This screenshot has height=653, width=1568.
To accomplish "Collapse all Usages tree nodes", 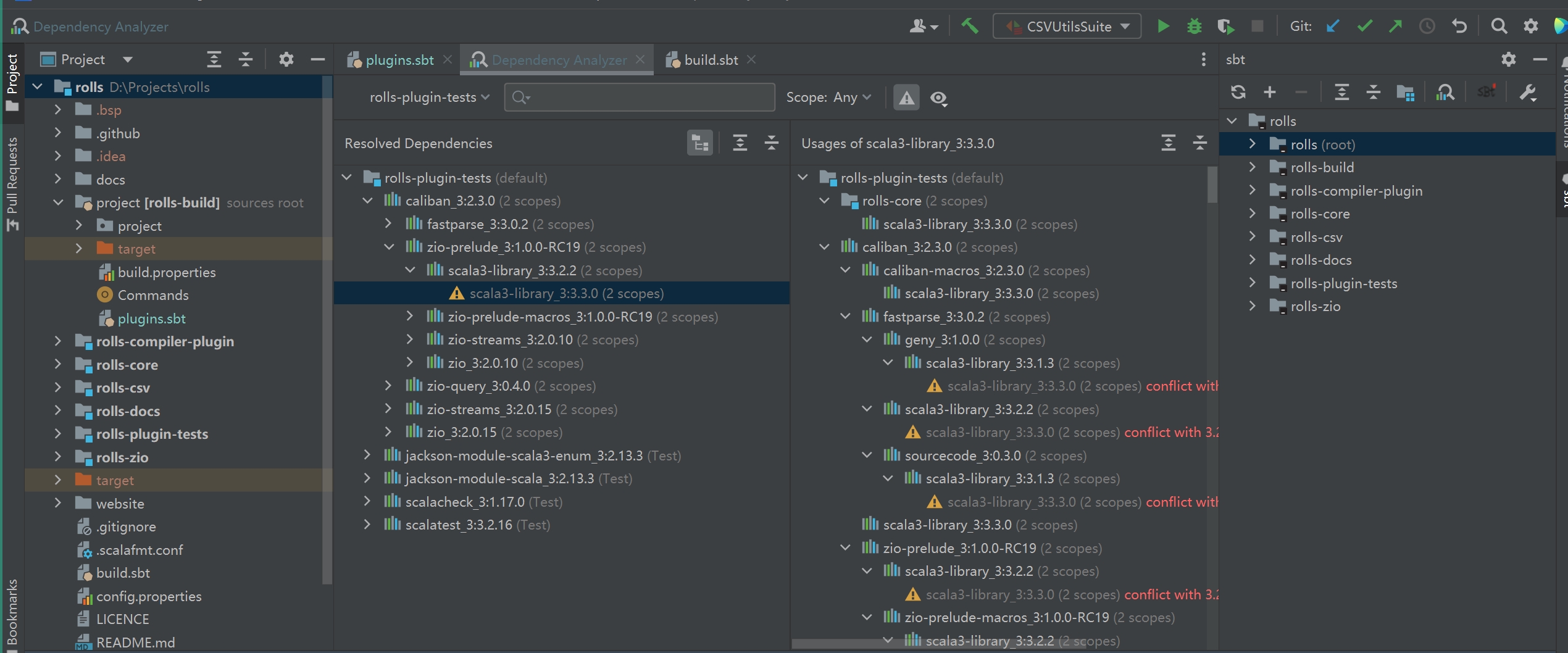I will [x=1199, y=143].
